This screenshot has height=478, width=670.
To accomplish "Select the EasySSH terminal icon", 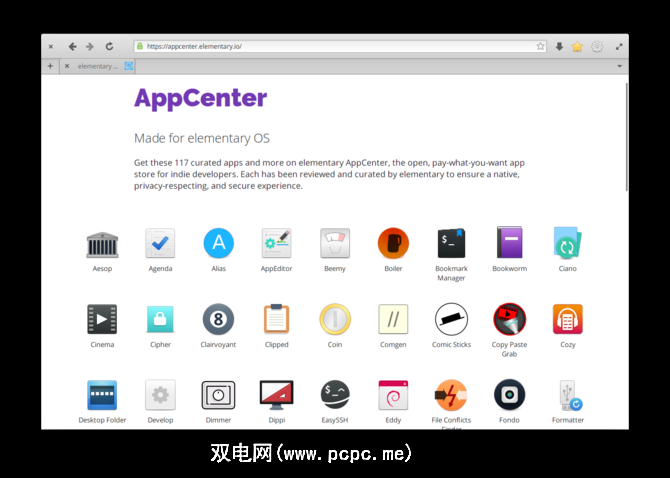I will point(335,395).
